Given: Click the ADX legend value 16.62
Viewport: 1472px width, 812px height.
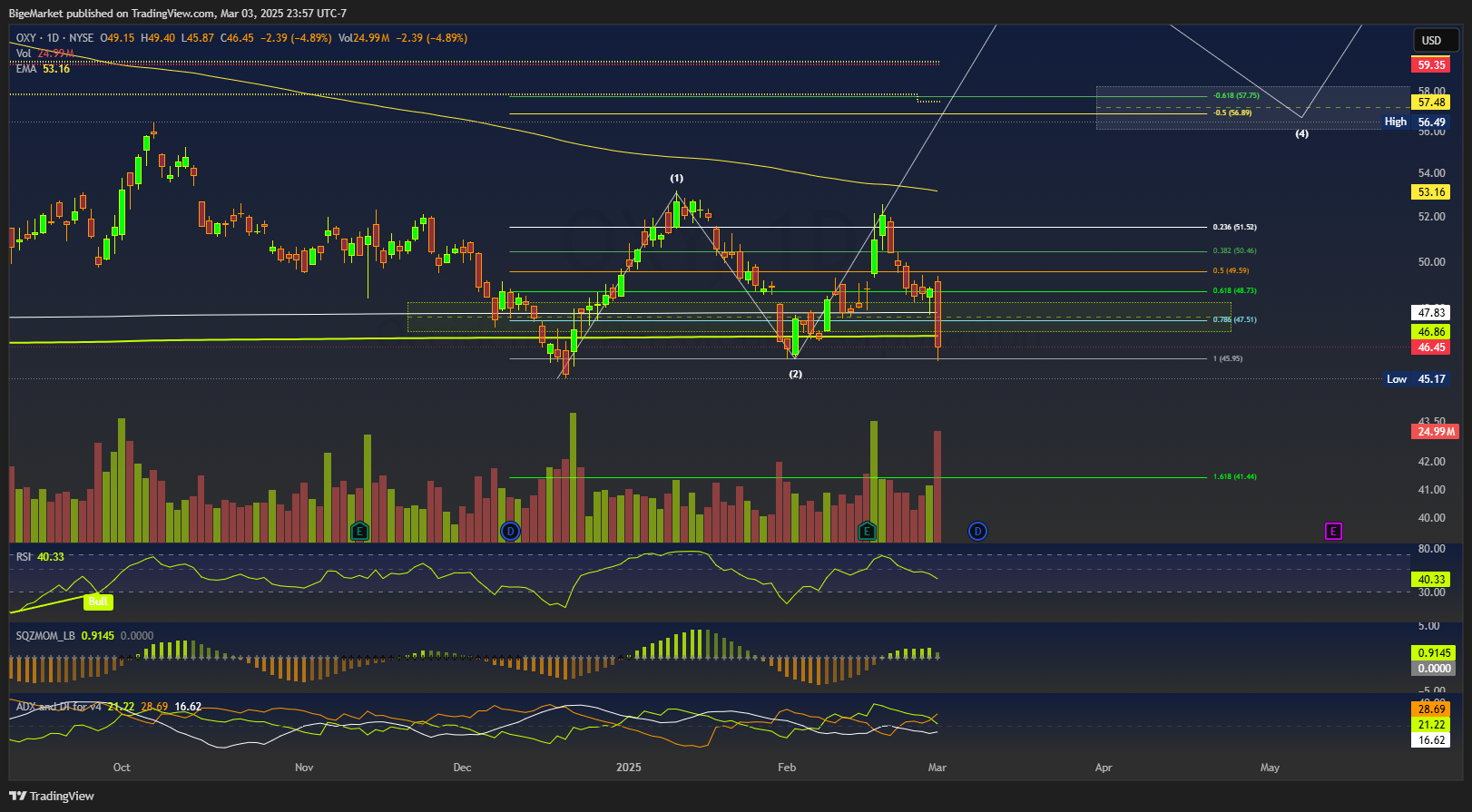Looking at the screenshot, I should coord(188,707).
